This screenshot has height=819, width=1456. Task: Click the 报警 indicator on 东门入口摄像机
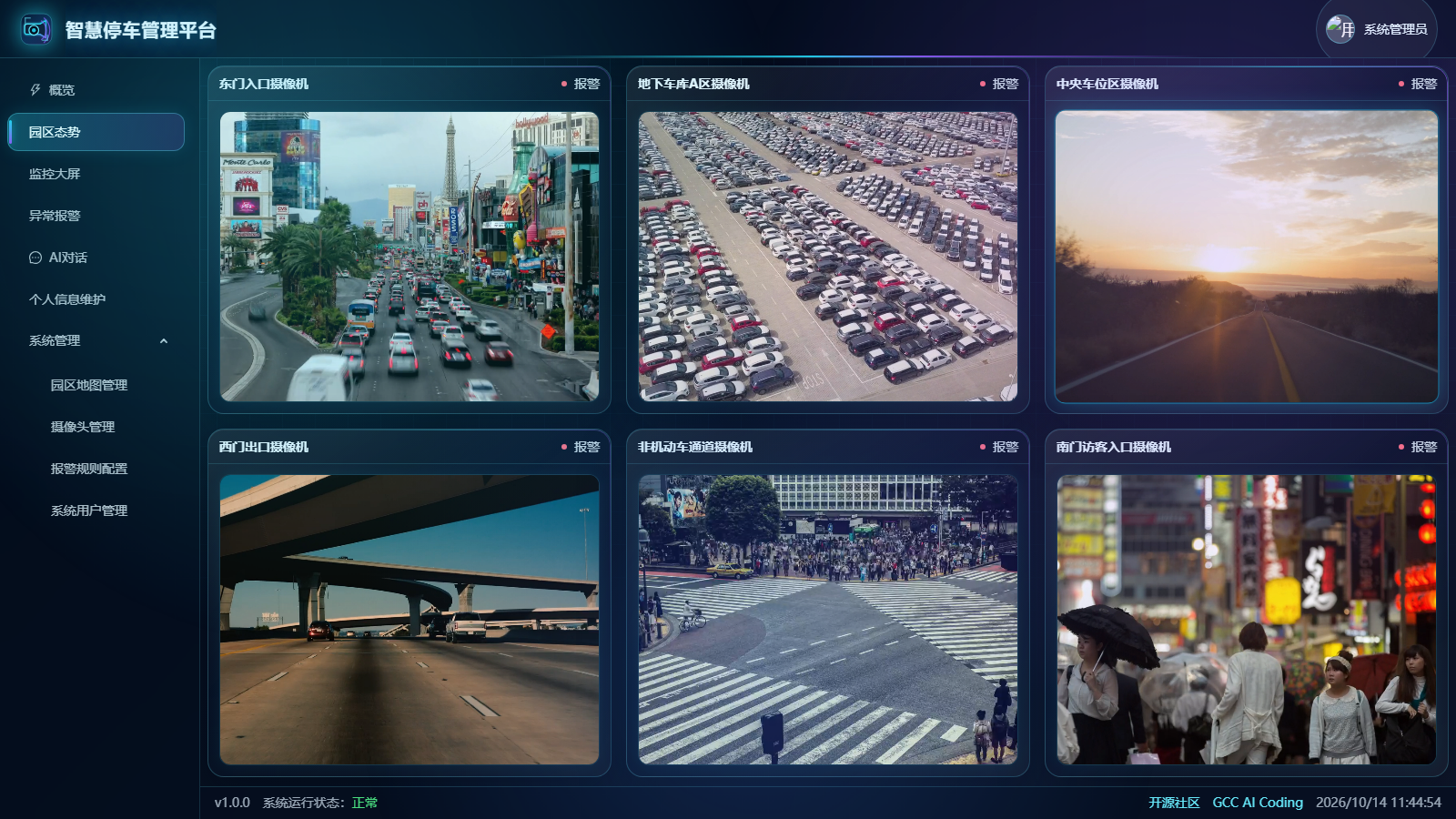pyautogui.click(x=581, y=84)
